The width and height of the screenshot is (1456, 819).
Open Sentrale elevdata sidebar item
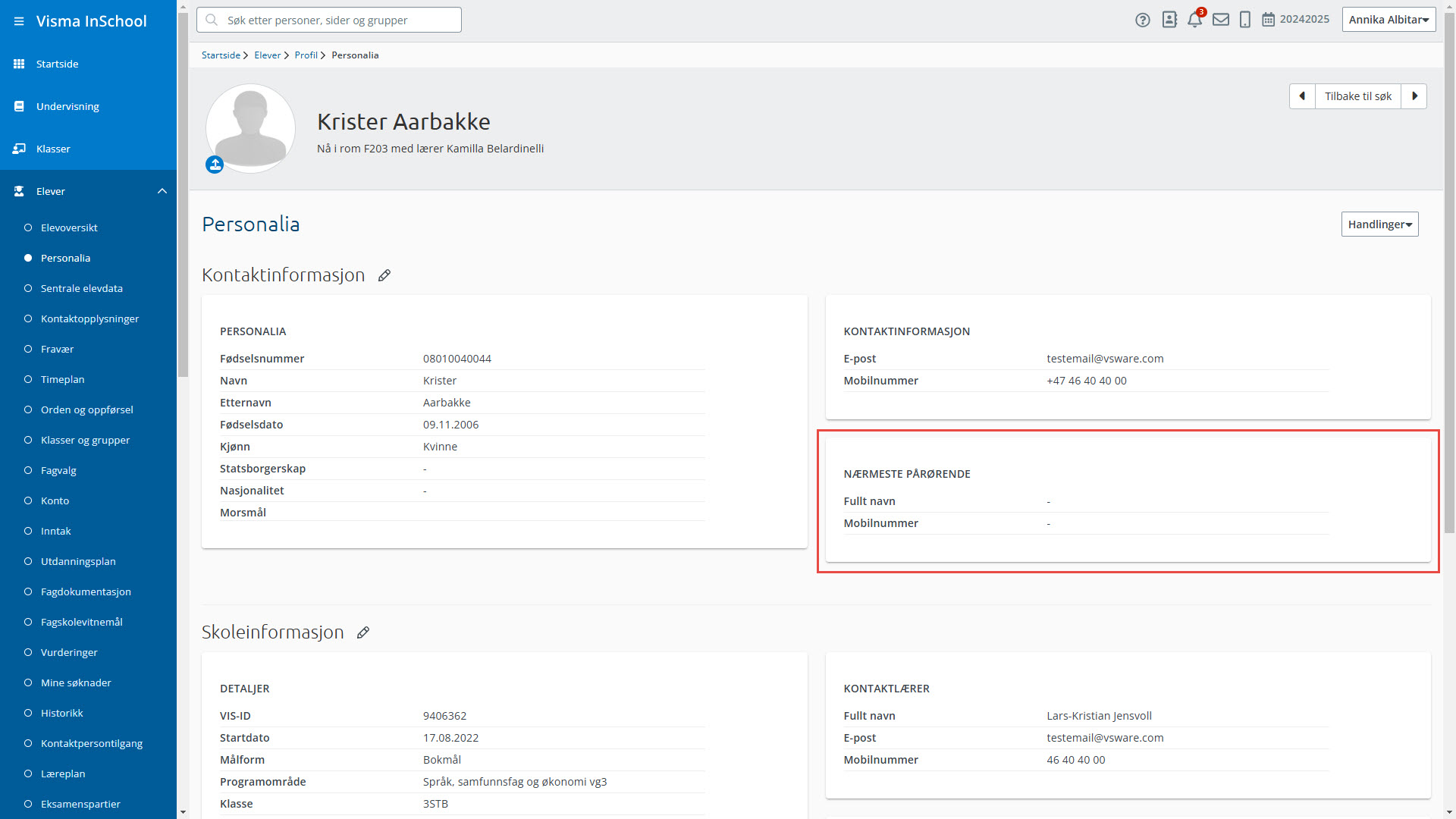click(x=81, y=288)
